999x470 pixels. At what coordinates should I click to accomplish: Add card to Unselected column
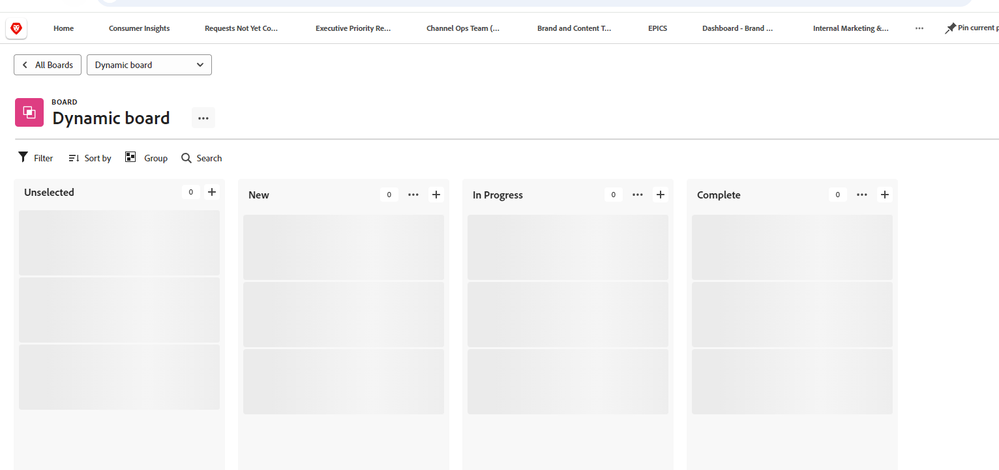pos(212,192)
